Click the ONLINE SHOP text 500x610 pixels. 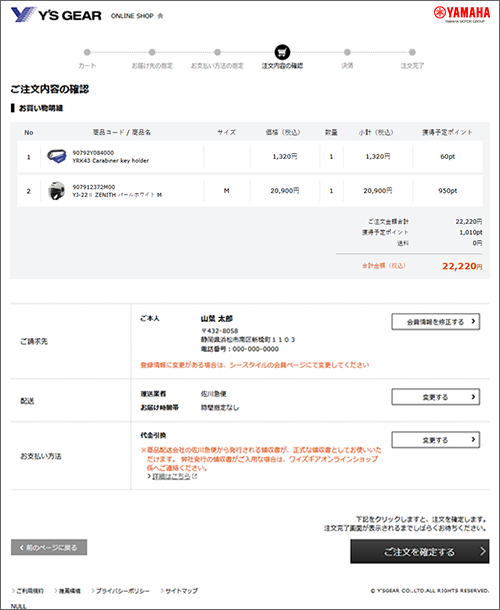pyautogui.click(x=132, y=16)
